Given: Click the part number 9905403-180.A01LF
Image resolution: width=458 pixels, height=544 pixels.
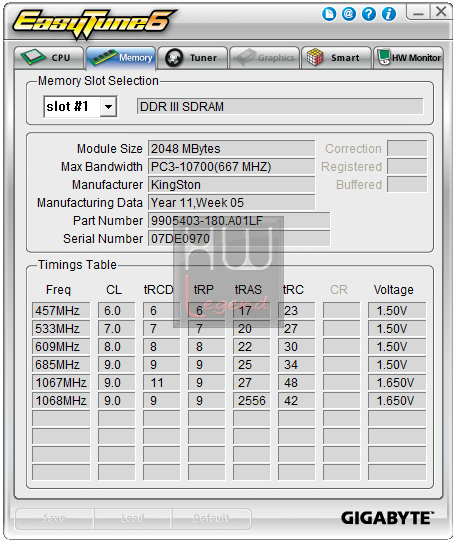Looking at the screenshot, I should pyautogui.click(x=239, y=221).
